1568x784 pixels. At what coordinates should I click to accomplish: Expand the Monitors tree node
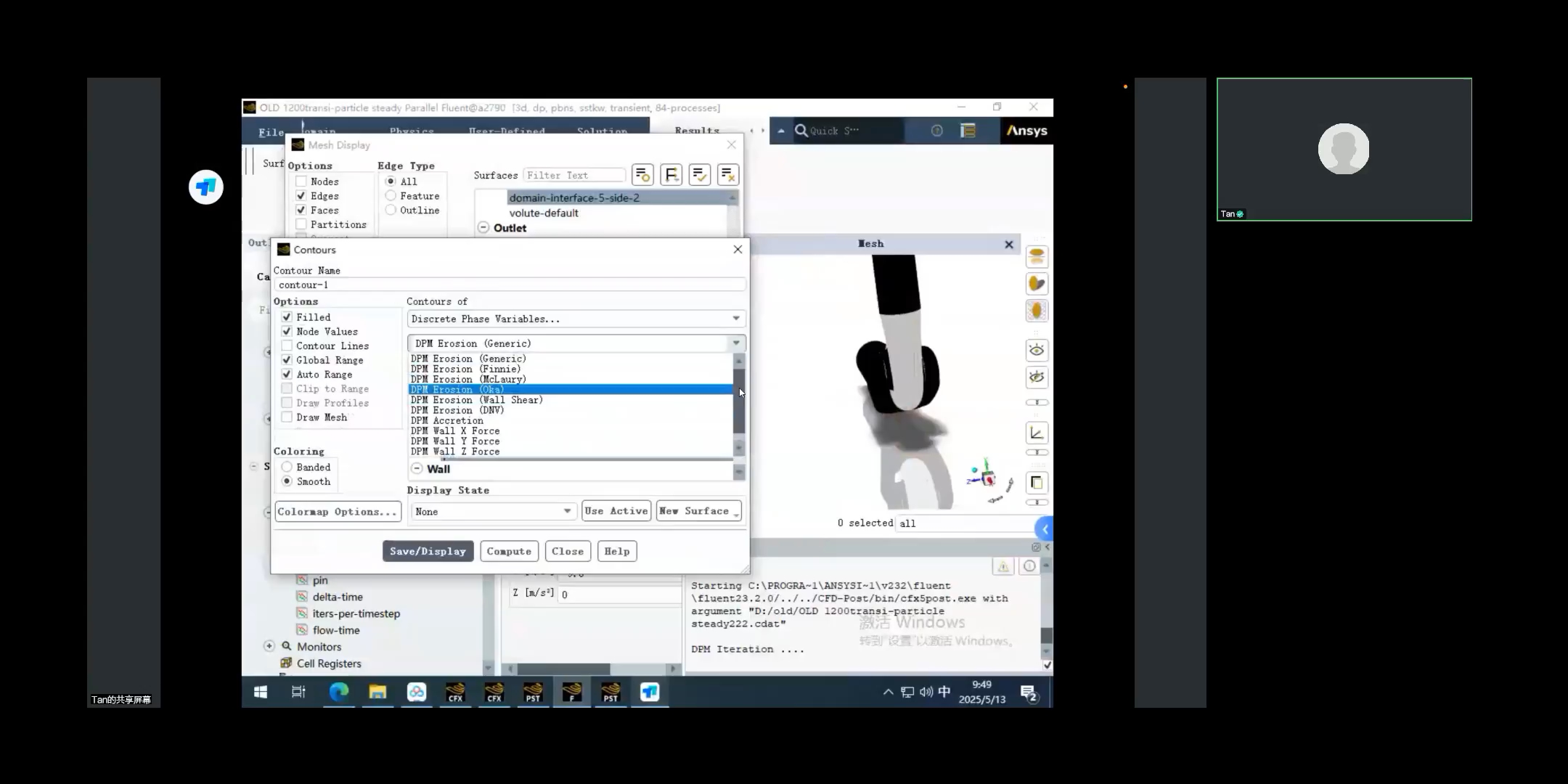tap(269, 646)
